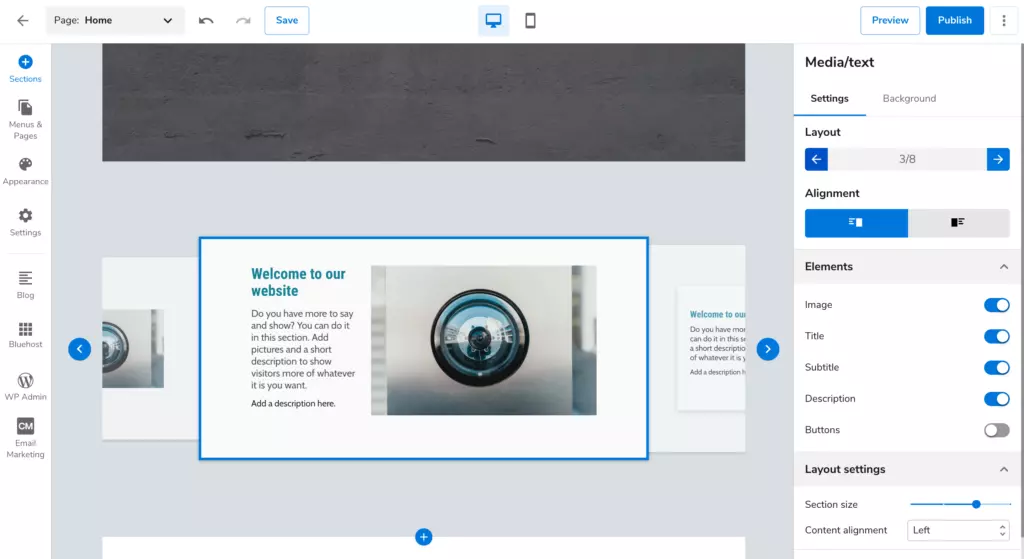Open the Sections panel

[x=25, y=69]
